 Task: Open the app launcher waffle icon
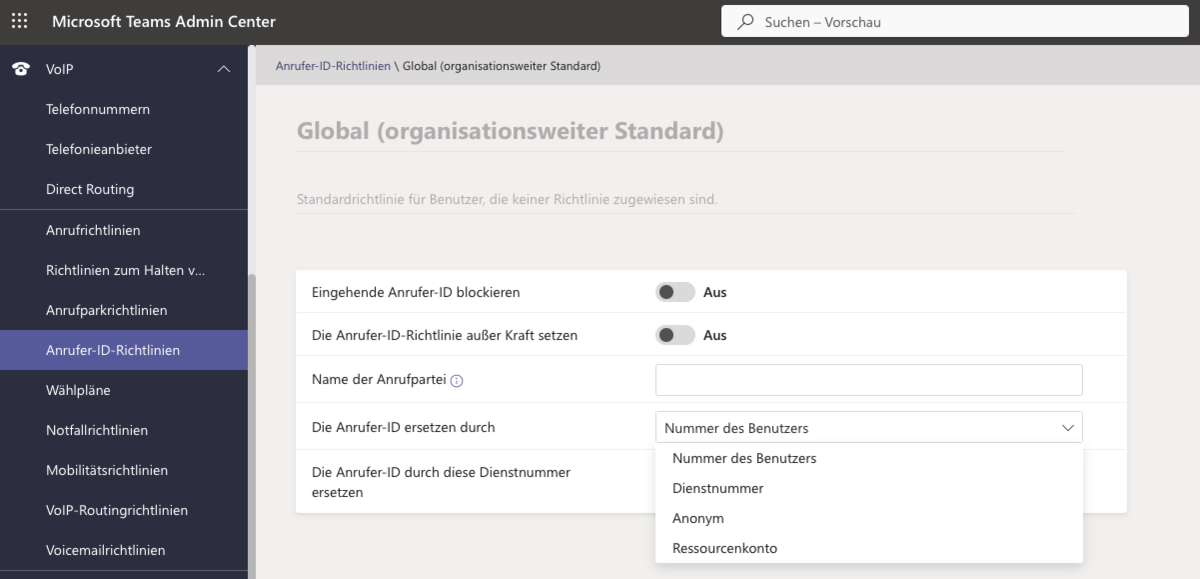(x=20, y=21)
